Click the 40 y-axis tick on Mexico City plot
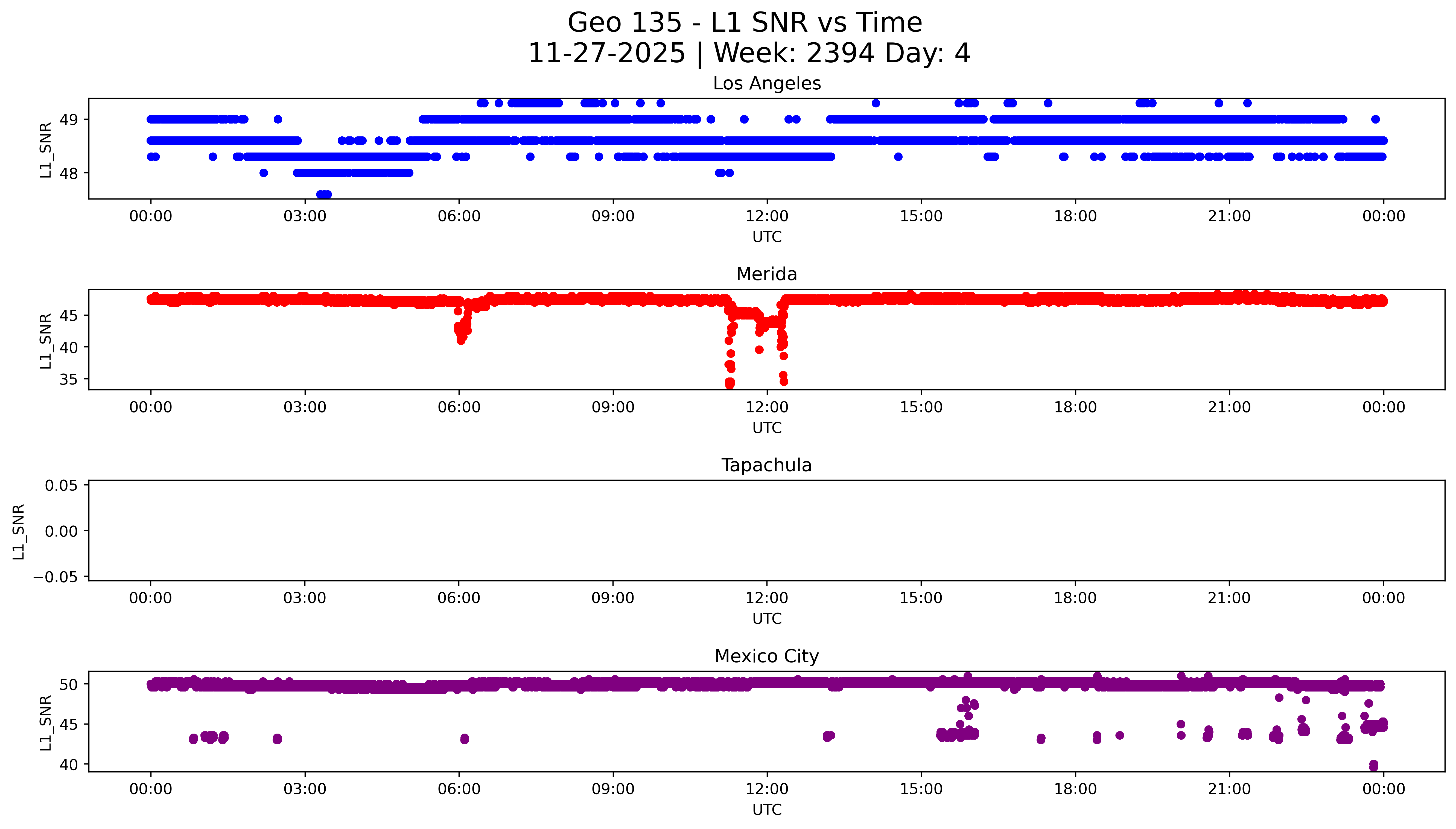1456x829 pixels. click(69, 765)
